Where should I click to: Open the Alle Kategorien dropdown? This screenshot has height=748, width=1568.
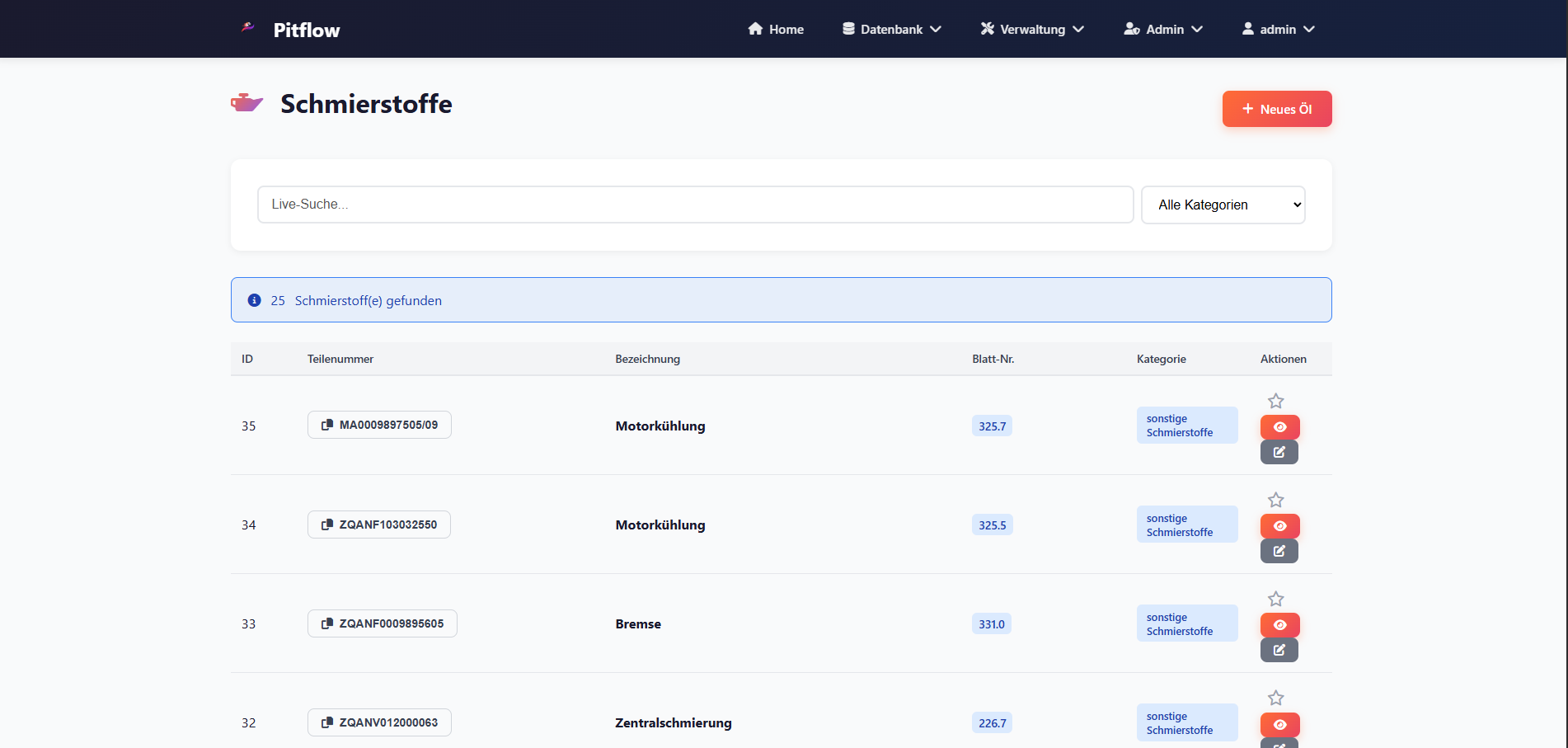click(1223, 205)
